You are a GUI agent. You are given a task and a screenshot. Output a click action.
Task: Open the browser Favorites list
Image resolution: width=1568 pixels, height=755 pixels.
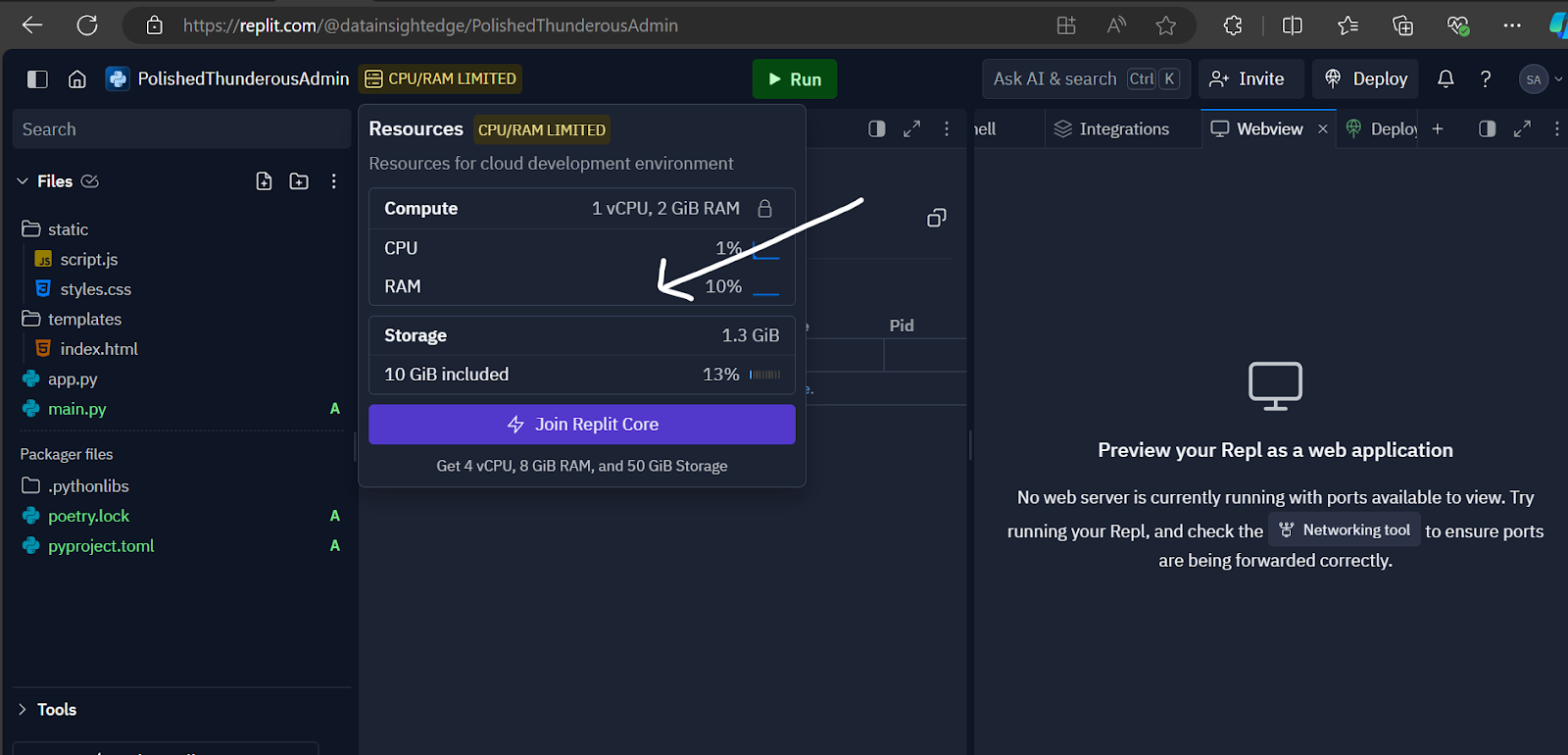(x=1348, y=25)
